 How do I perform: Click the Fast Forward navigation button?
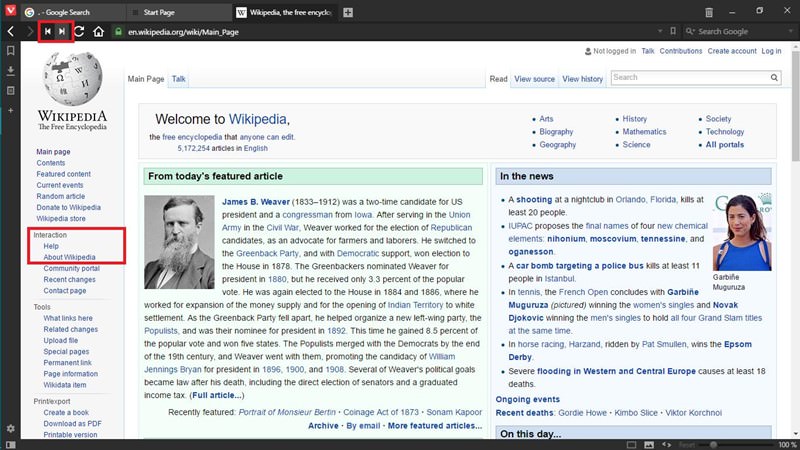coord(62,32)
